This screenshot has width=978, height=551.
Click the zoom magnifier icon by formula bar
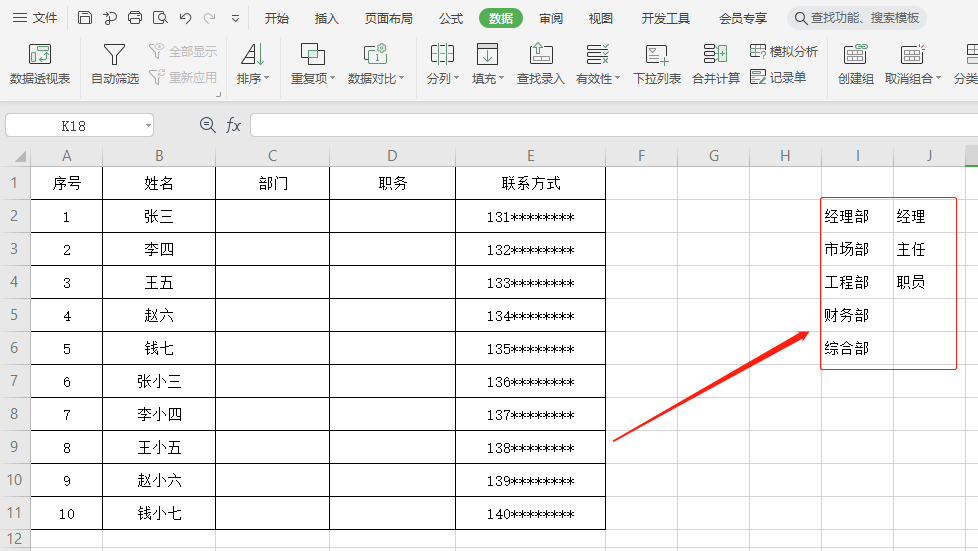pyautogui.click(x=208, y=125)
